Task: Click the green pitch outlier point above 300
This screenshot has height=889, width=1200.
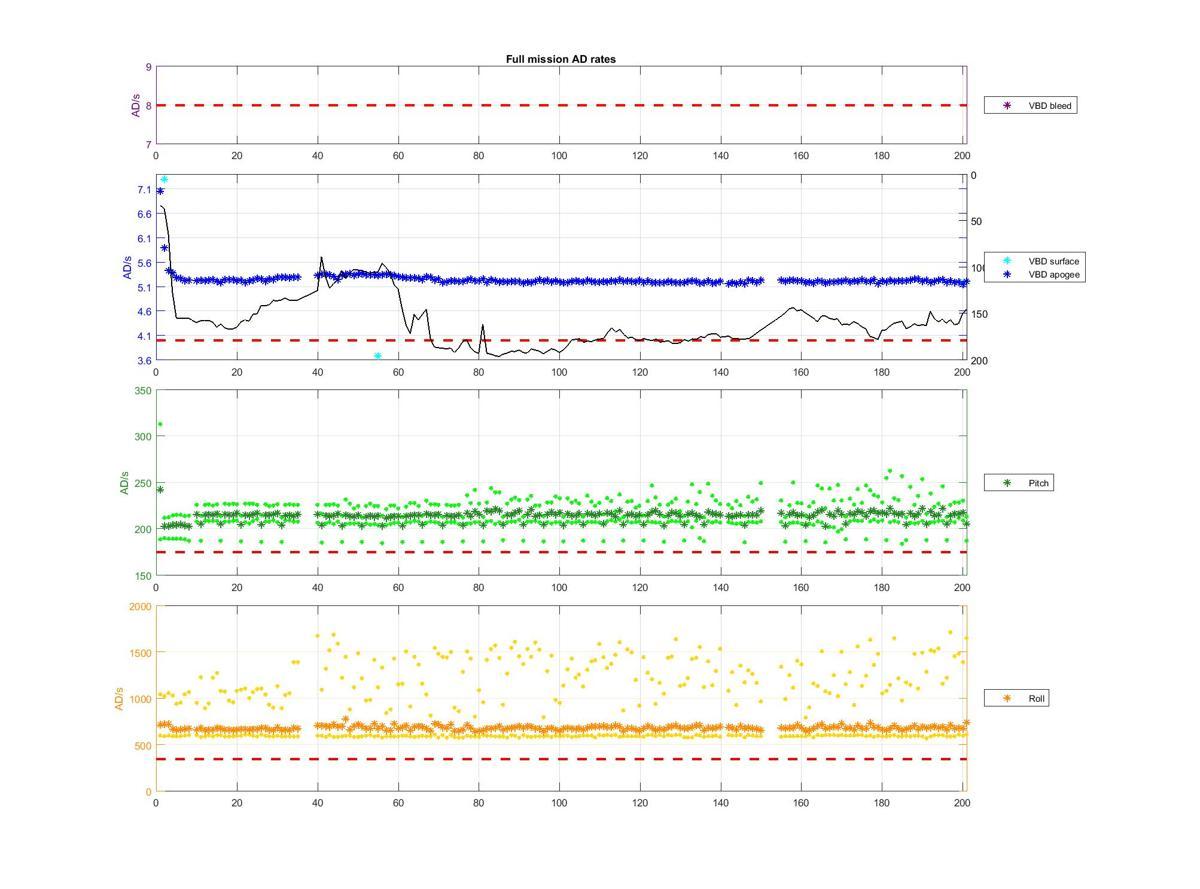Action: (x=160, y=424)
